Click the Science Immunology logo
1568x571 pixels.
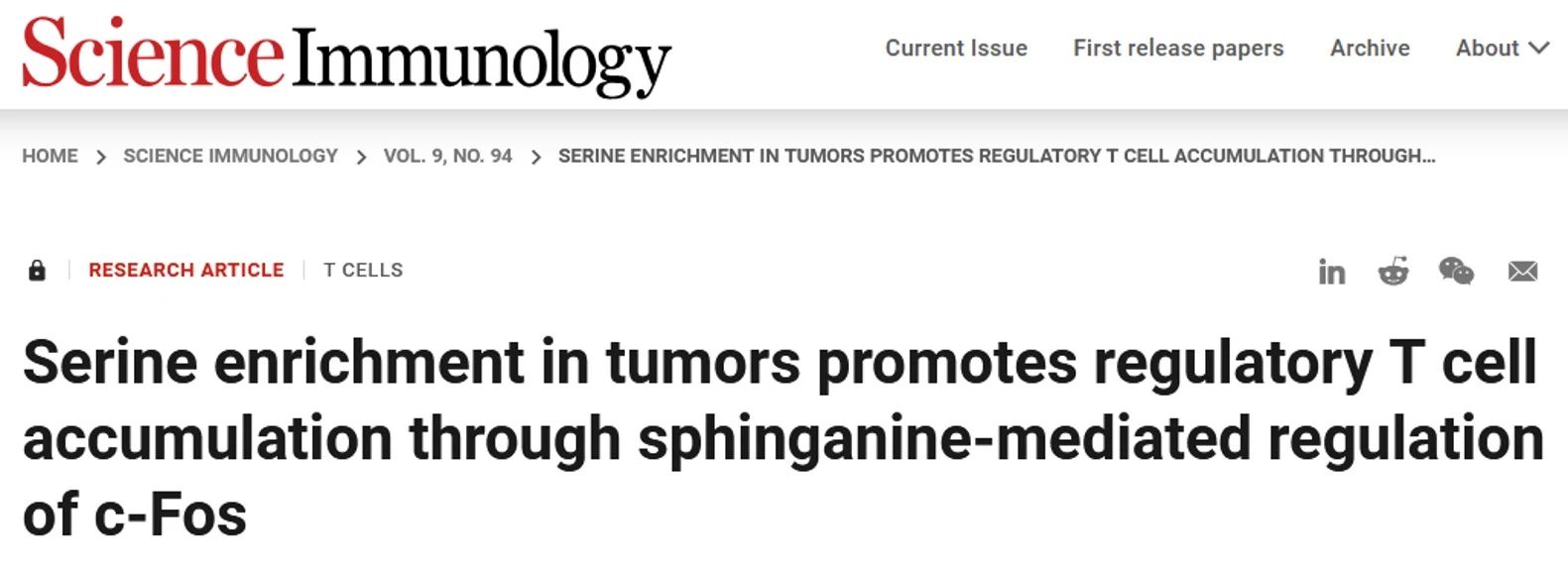click(x=346, y=56)
